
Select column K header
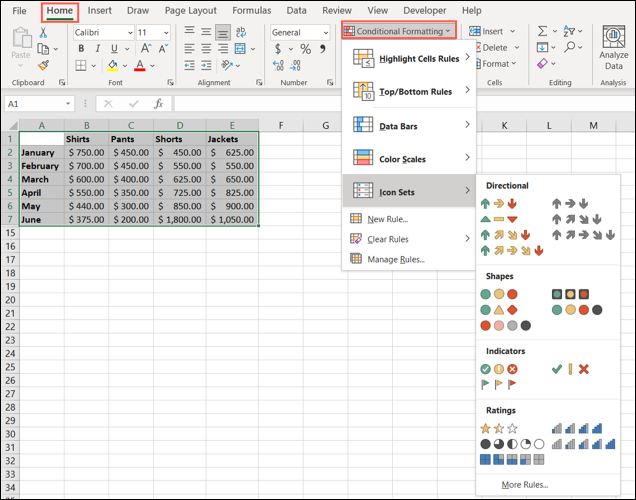click(504, 125)
